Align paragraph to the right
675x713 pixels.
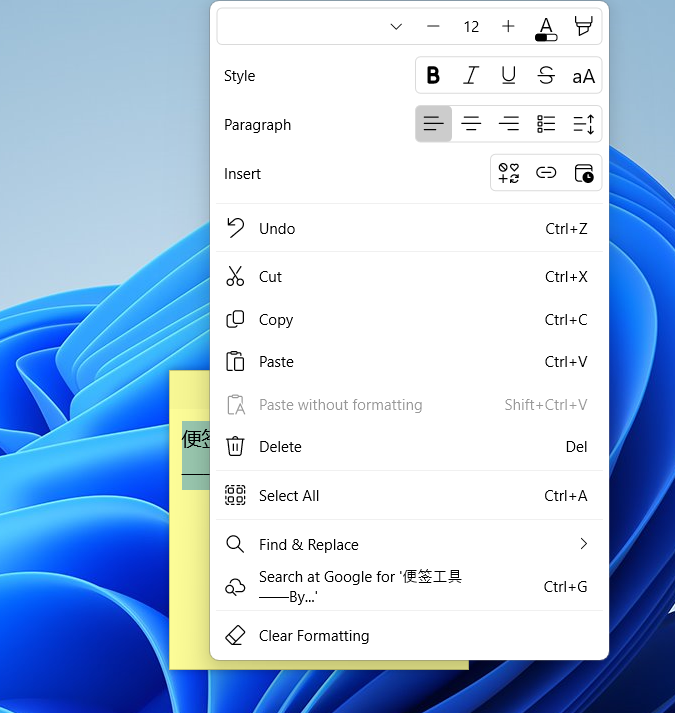(509, 124)
